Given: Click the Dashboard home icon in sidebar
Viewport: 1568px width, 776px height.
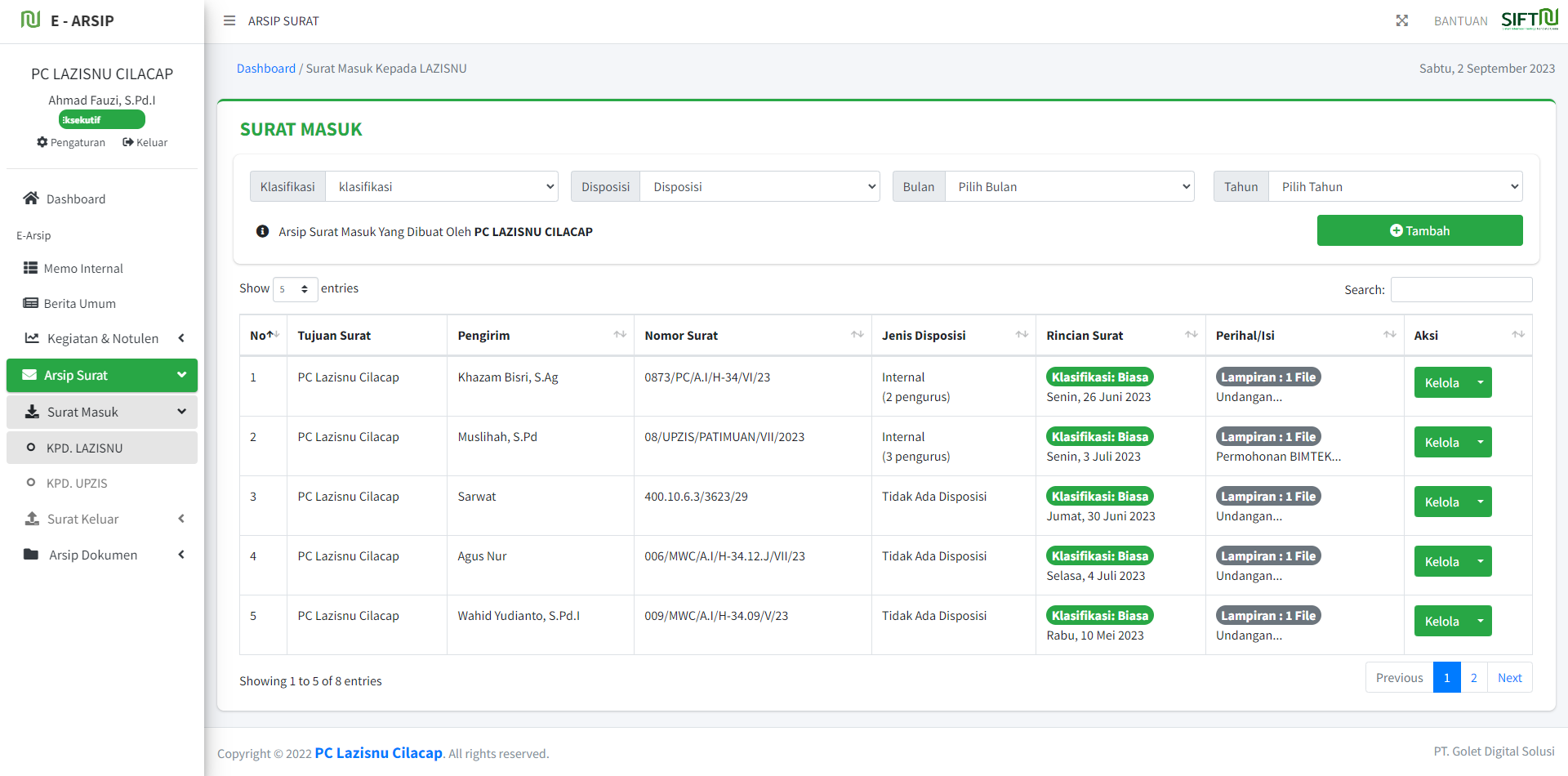Looking at the screenshot, I should point(31,198).
